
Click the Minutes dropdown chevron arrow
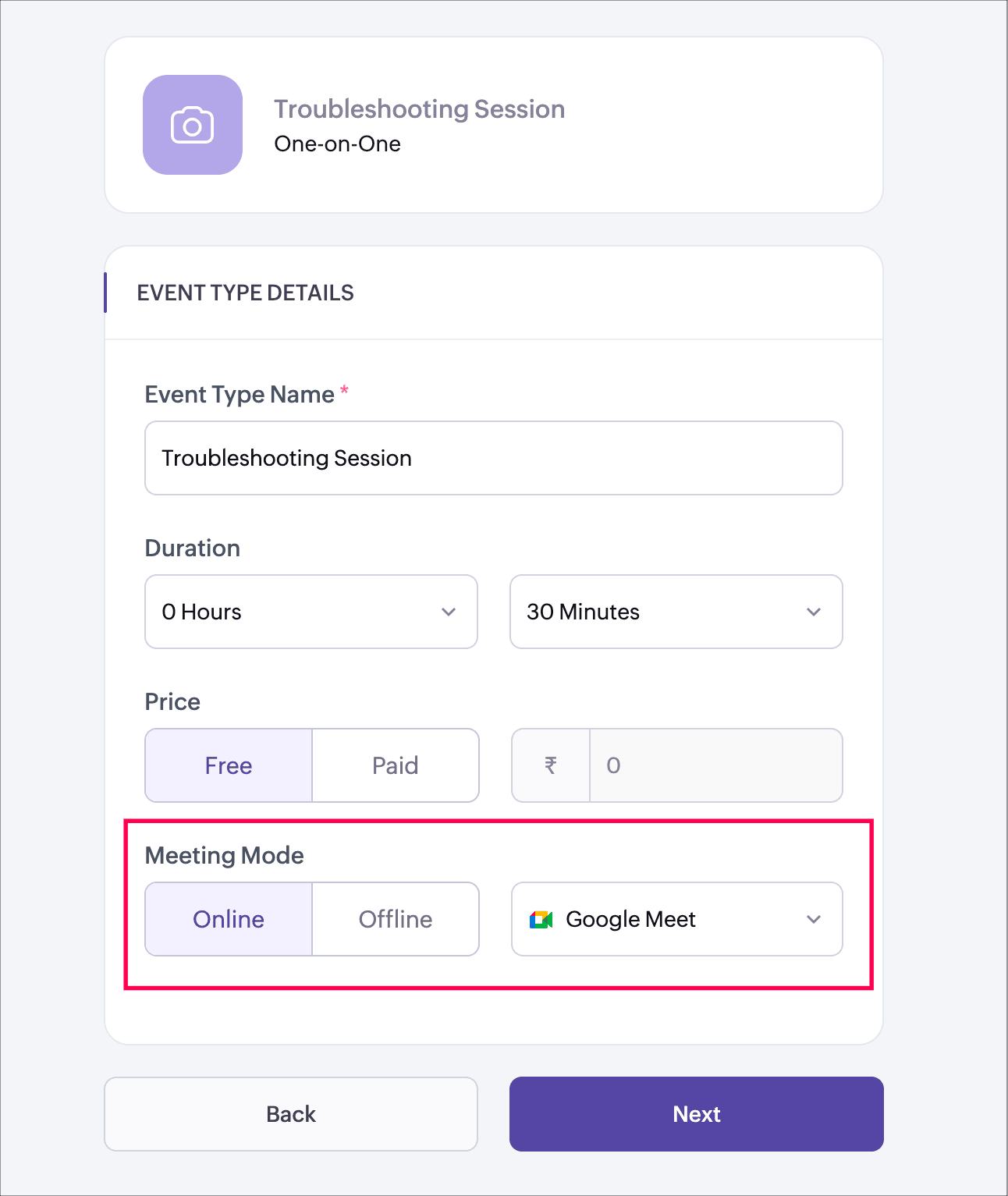[x=814, y=612]
